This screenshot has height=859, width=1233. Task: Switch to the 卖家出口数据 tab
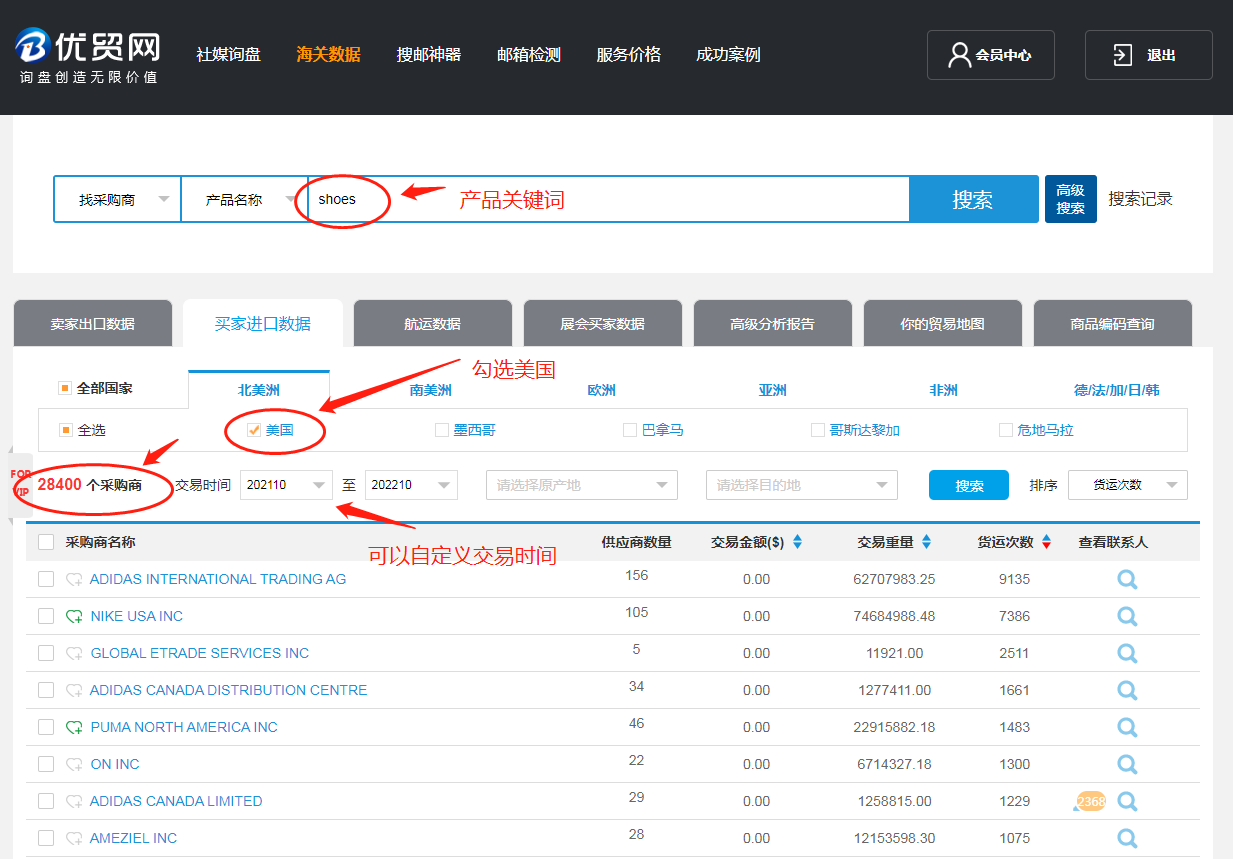[x=93, y=324]
